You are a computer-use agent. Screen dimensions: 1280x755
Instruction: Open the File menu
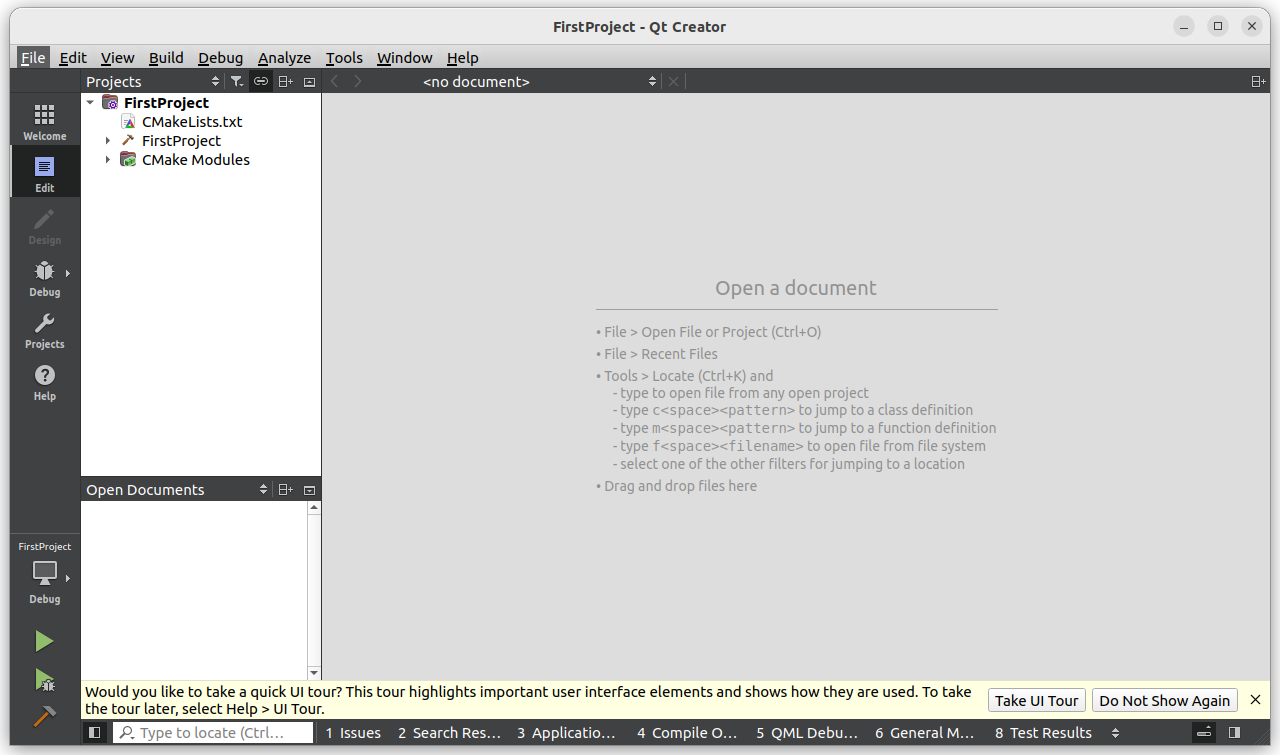coord(33,57)
